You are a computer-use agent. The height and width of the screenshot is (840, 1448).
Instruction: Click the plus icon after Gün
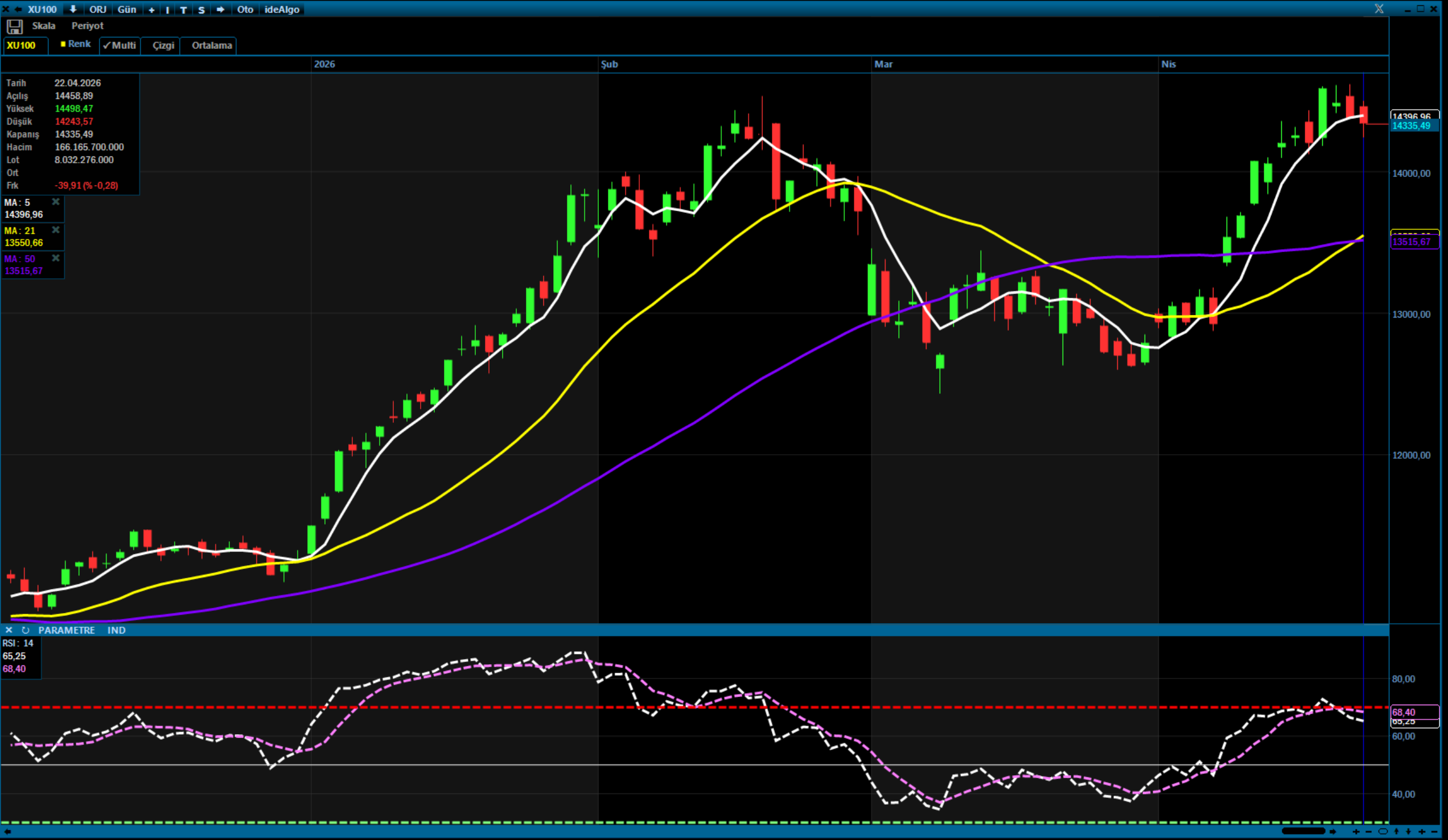pyautogui.click(x=152, y=10)
